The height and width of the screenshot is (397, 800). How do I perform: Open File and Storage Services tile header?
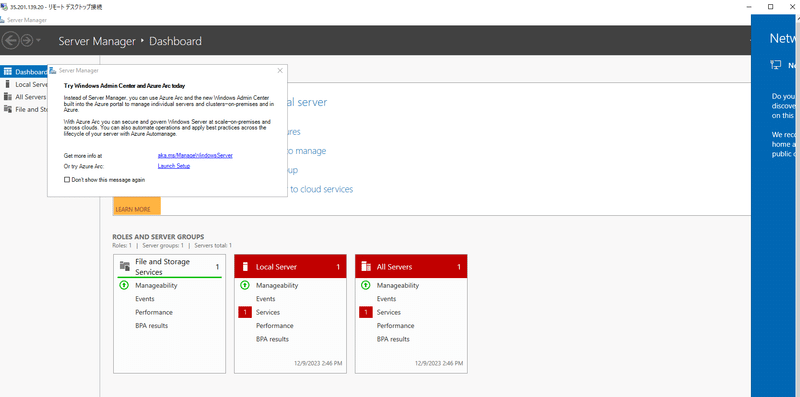(x=169, y=266)
